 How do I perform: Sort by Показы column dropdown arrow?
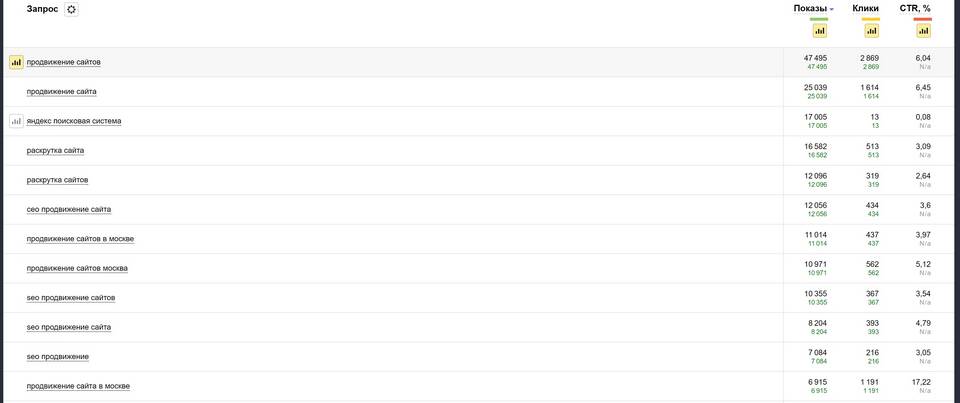831,9
